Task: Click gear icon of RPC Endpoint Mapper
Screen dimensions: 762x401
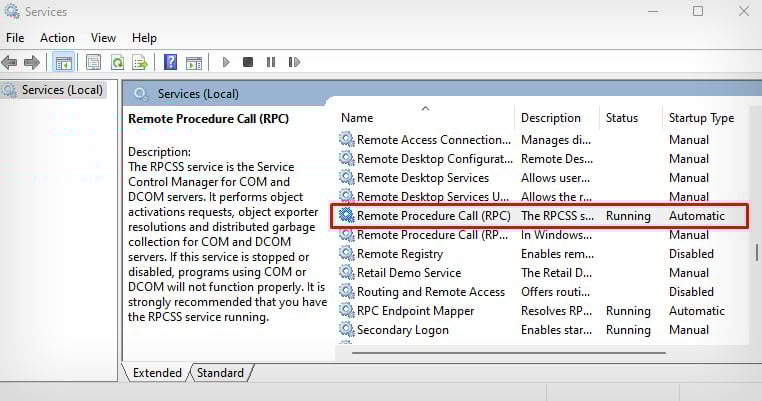Action: [346, 310]
